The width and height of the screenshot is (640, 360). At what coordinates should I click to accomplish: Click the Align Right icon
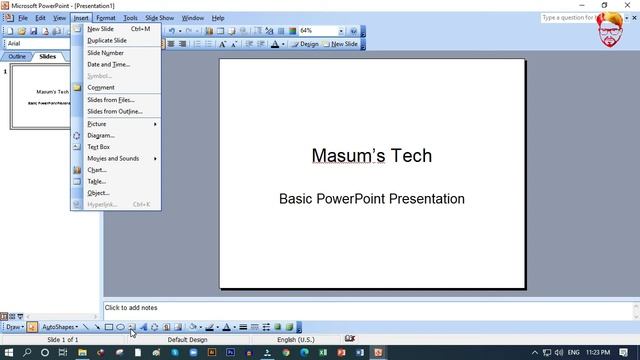point(182,44)
